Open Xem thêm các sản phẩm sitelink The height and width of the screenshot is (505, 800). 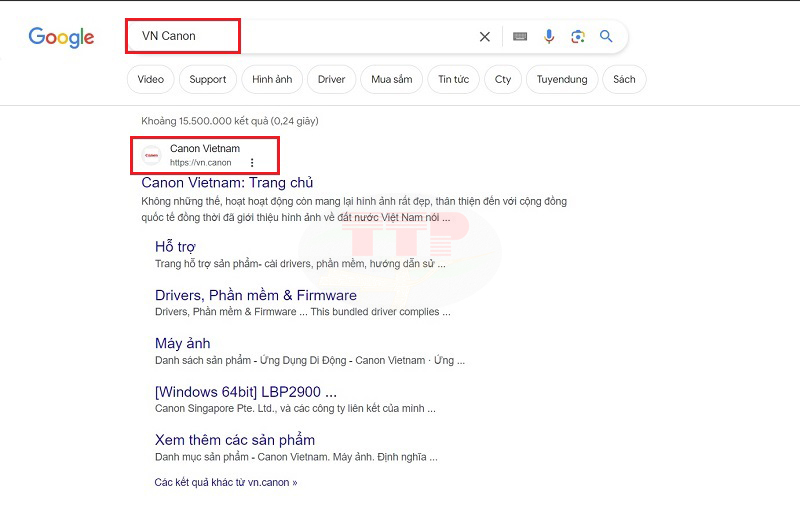pyautogui.click(x=235, y=440)
